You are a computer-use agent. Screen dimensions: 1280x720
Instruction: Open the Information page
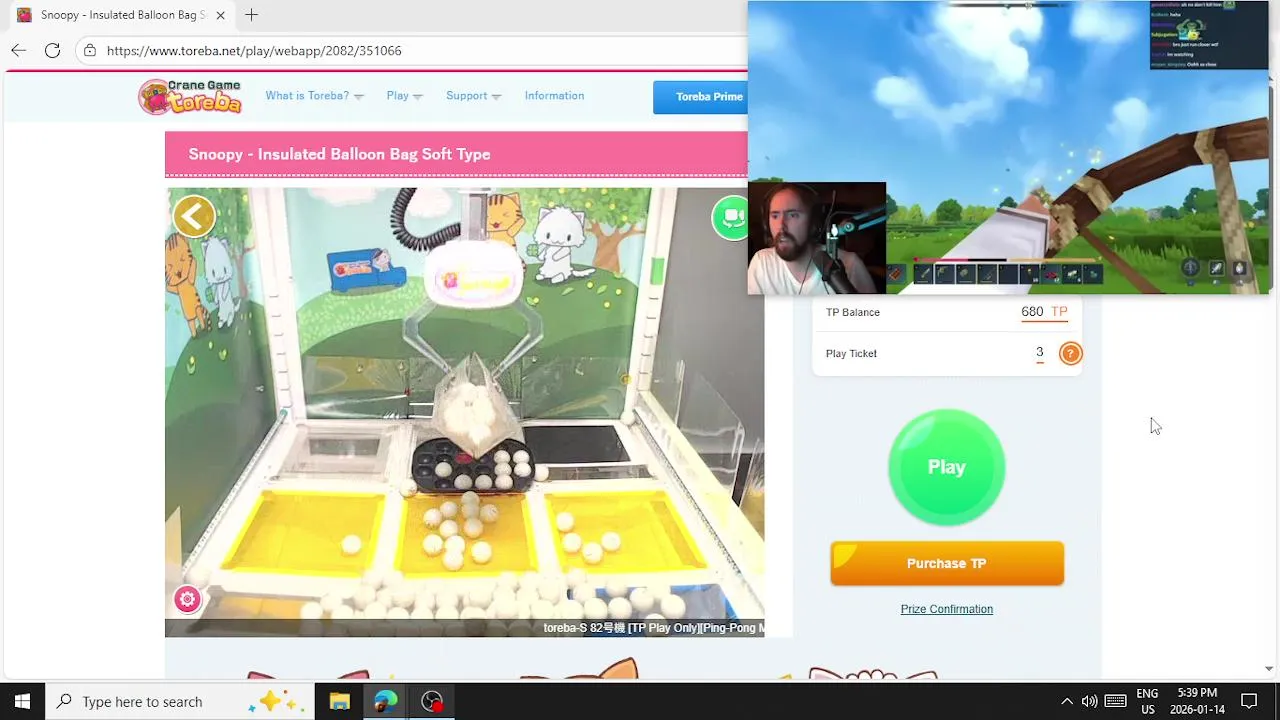[x=554, y=96]
